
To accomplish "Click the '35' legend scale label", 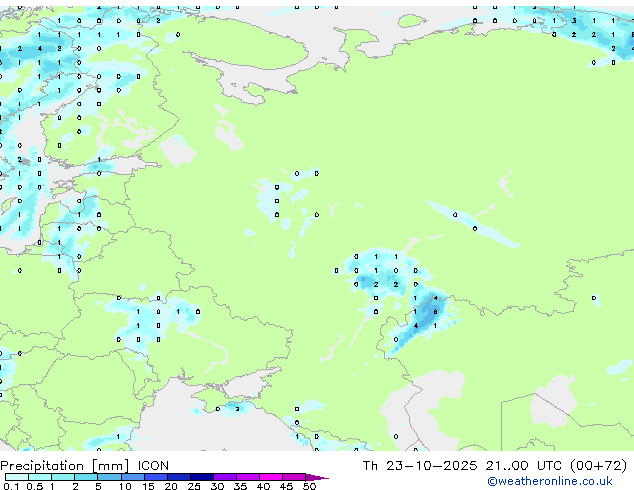I will click(240, 486).
